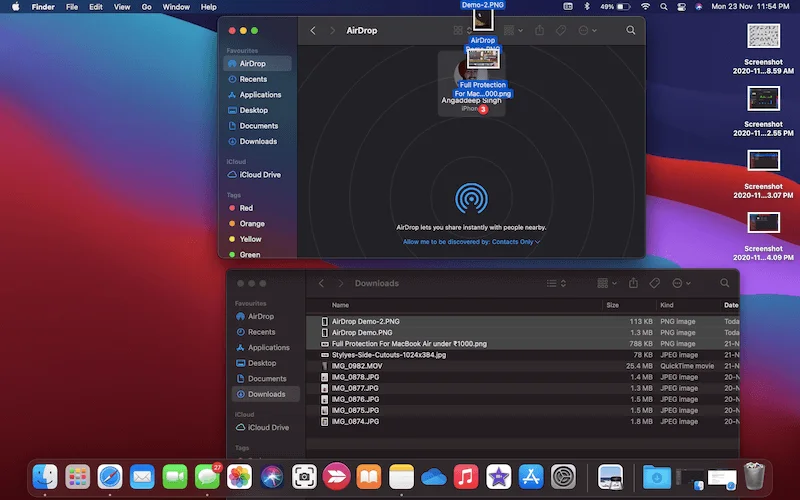Select the Yellow tag in sidebar
800x500 pixels.
[x=258, y=239]
